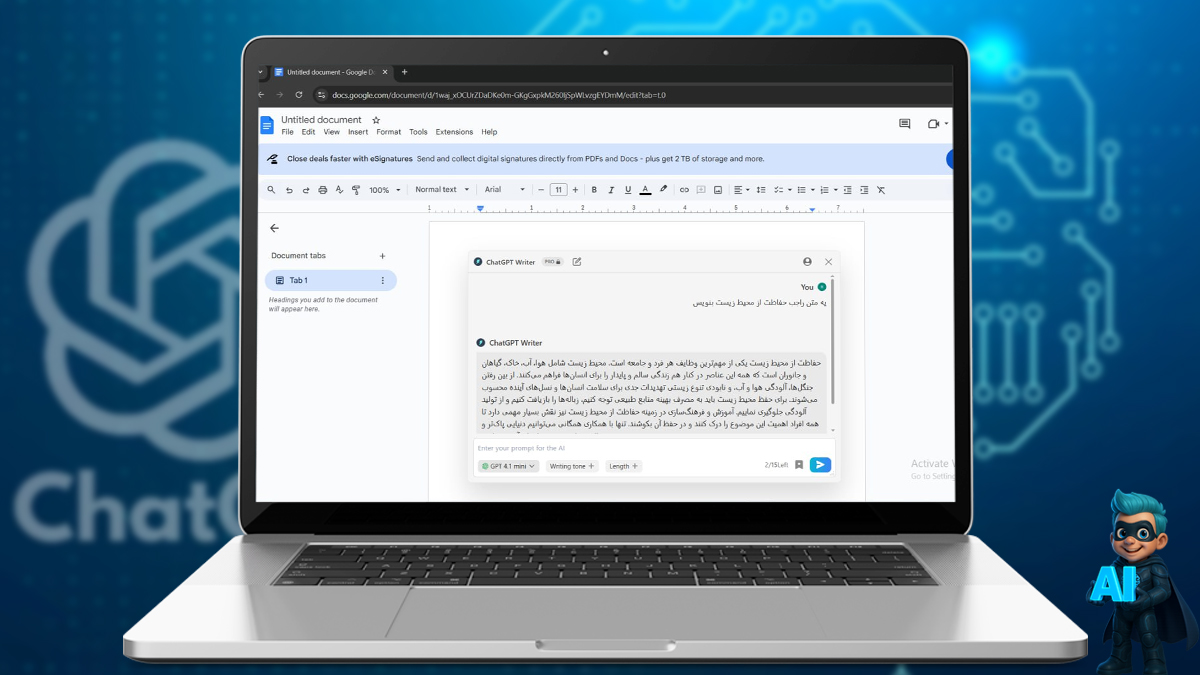Start a call with the camera icon
The width and height of the screenshot is (1200, 675).
(x=936, y=124)
